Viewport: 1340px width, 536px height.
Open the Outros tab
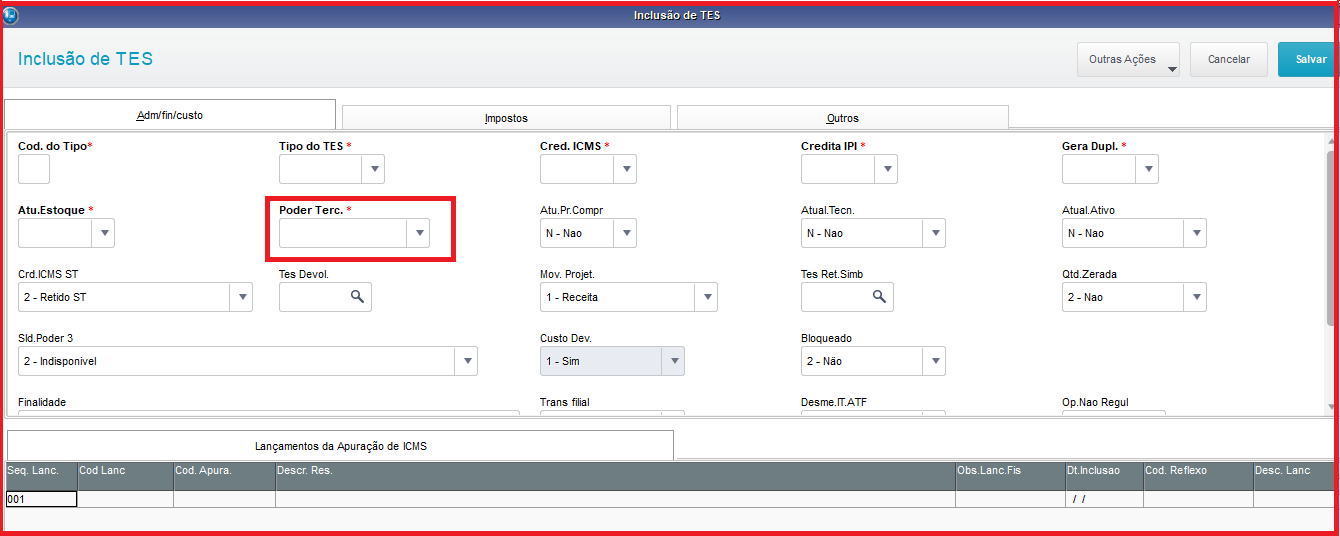[842, 118]
